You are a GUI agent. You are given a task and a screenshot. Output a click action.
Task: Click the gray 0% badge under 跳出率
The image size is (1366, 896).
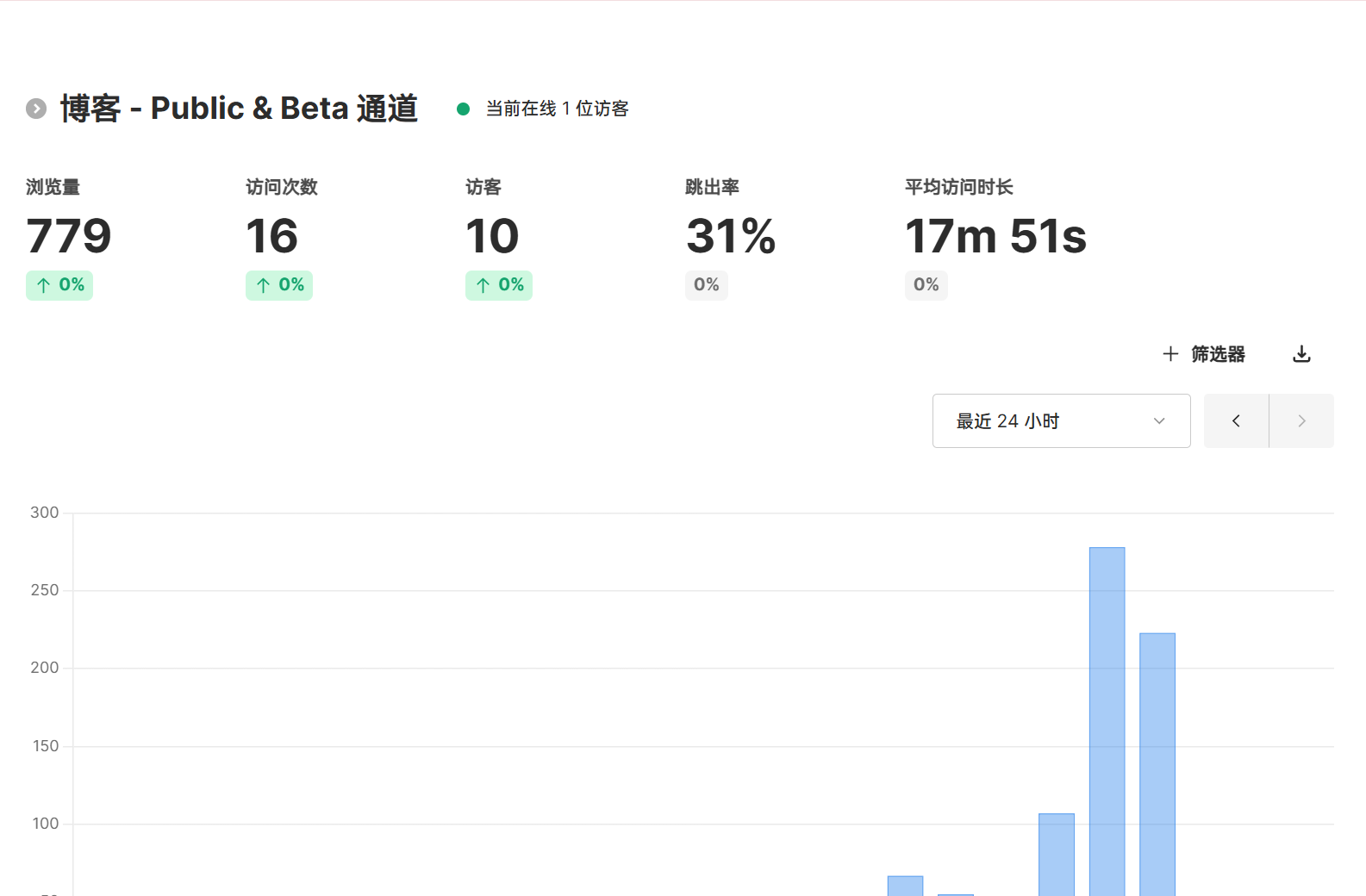706,285
